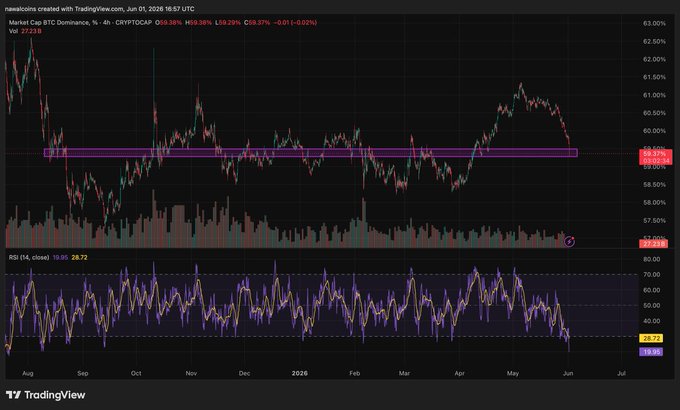
Task: Click the May label on time axis
Action: (x=513, y=374)
